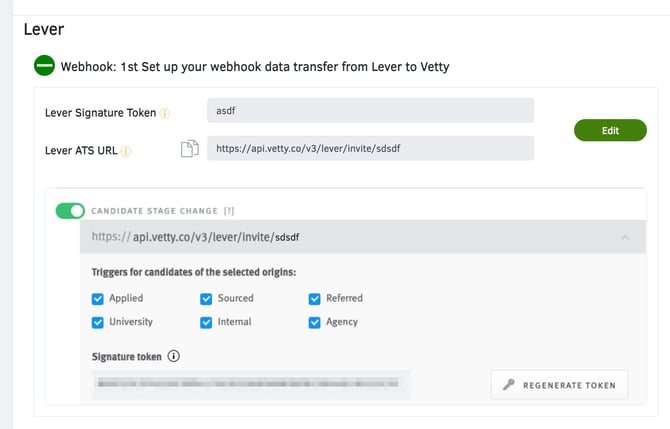Click the Regenerate Token button

click(x=560, y=385)
